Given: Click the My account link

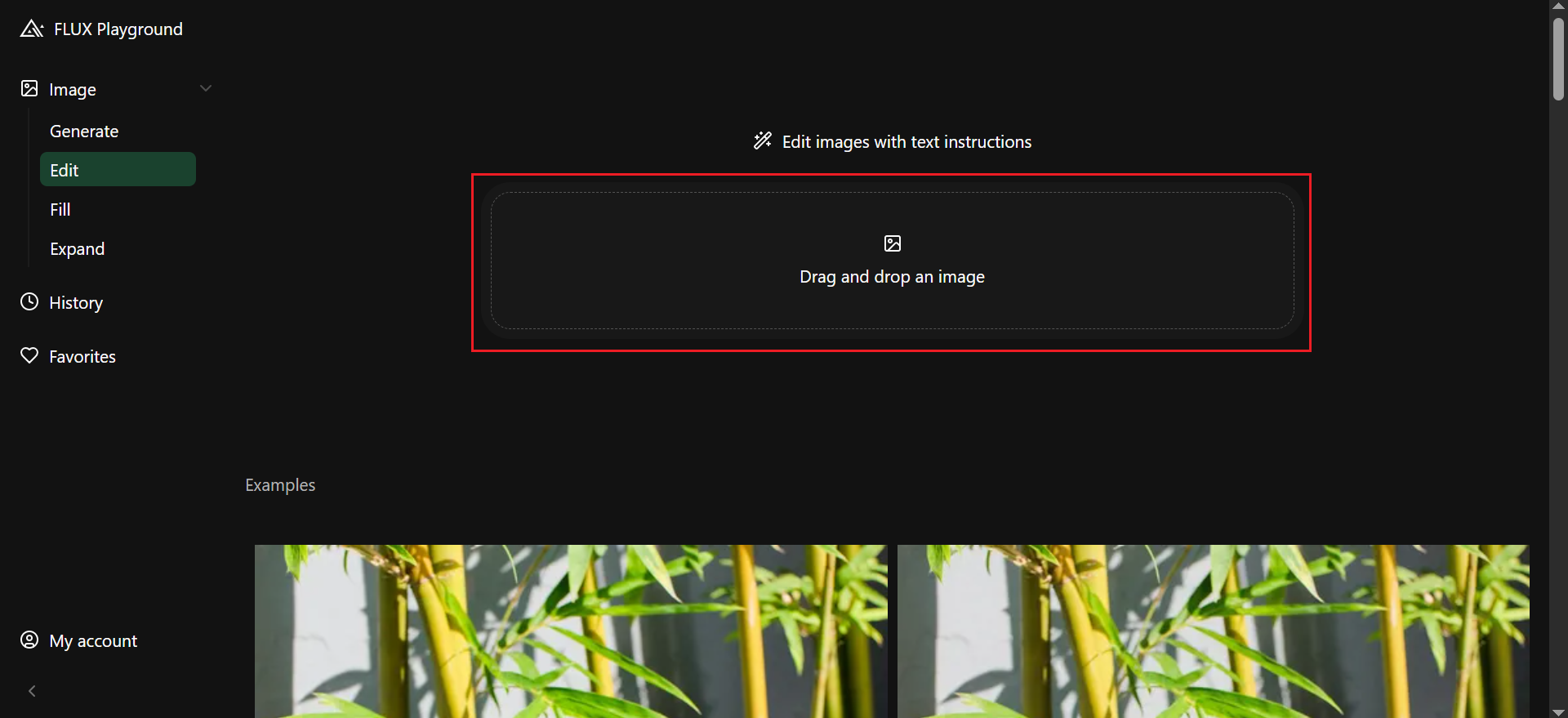Looking at the screenshot, I should 93,640.
